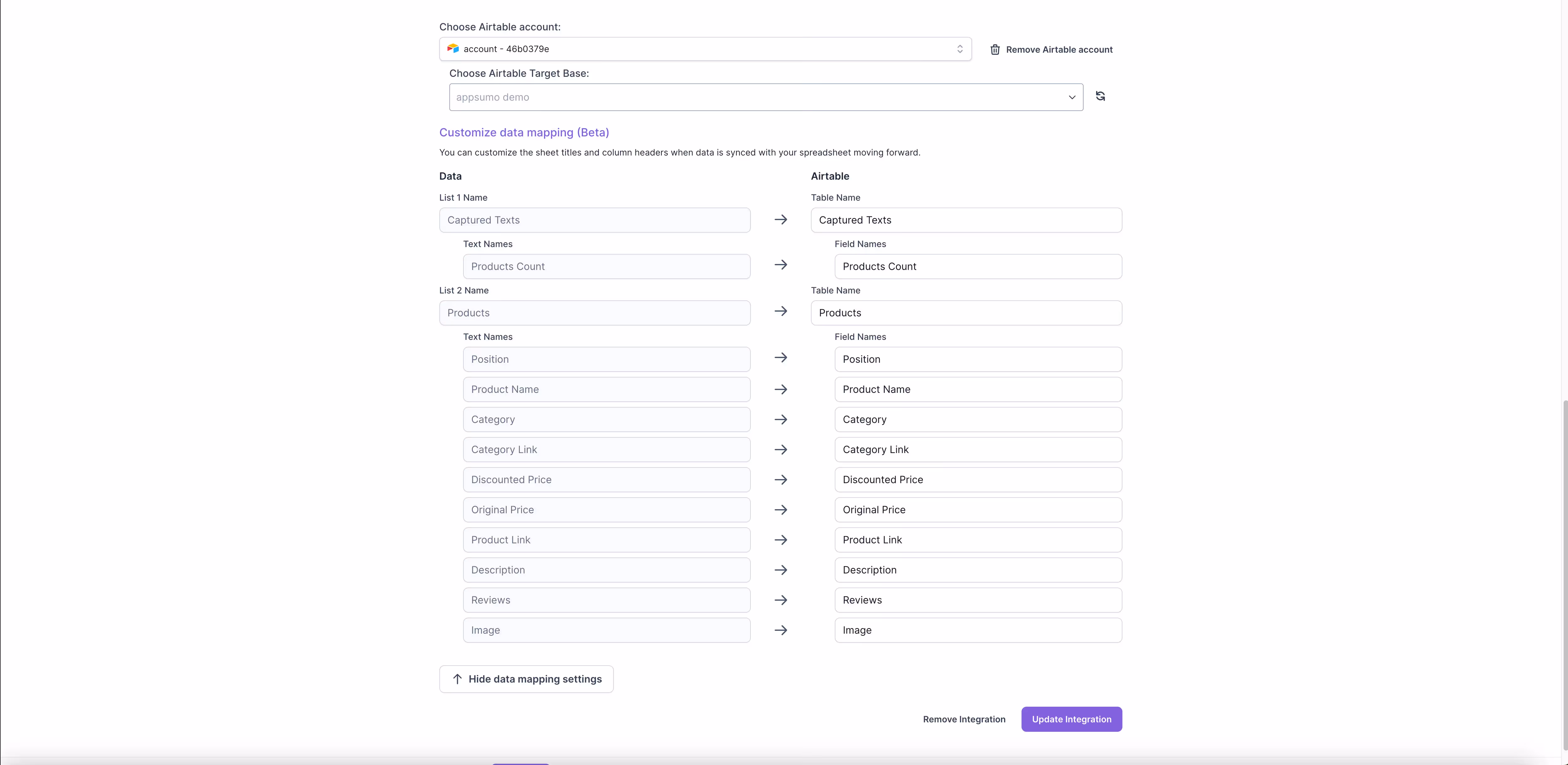Click the mapping arrow in Captured Texts row

coord(780,219)
